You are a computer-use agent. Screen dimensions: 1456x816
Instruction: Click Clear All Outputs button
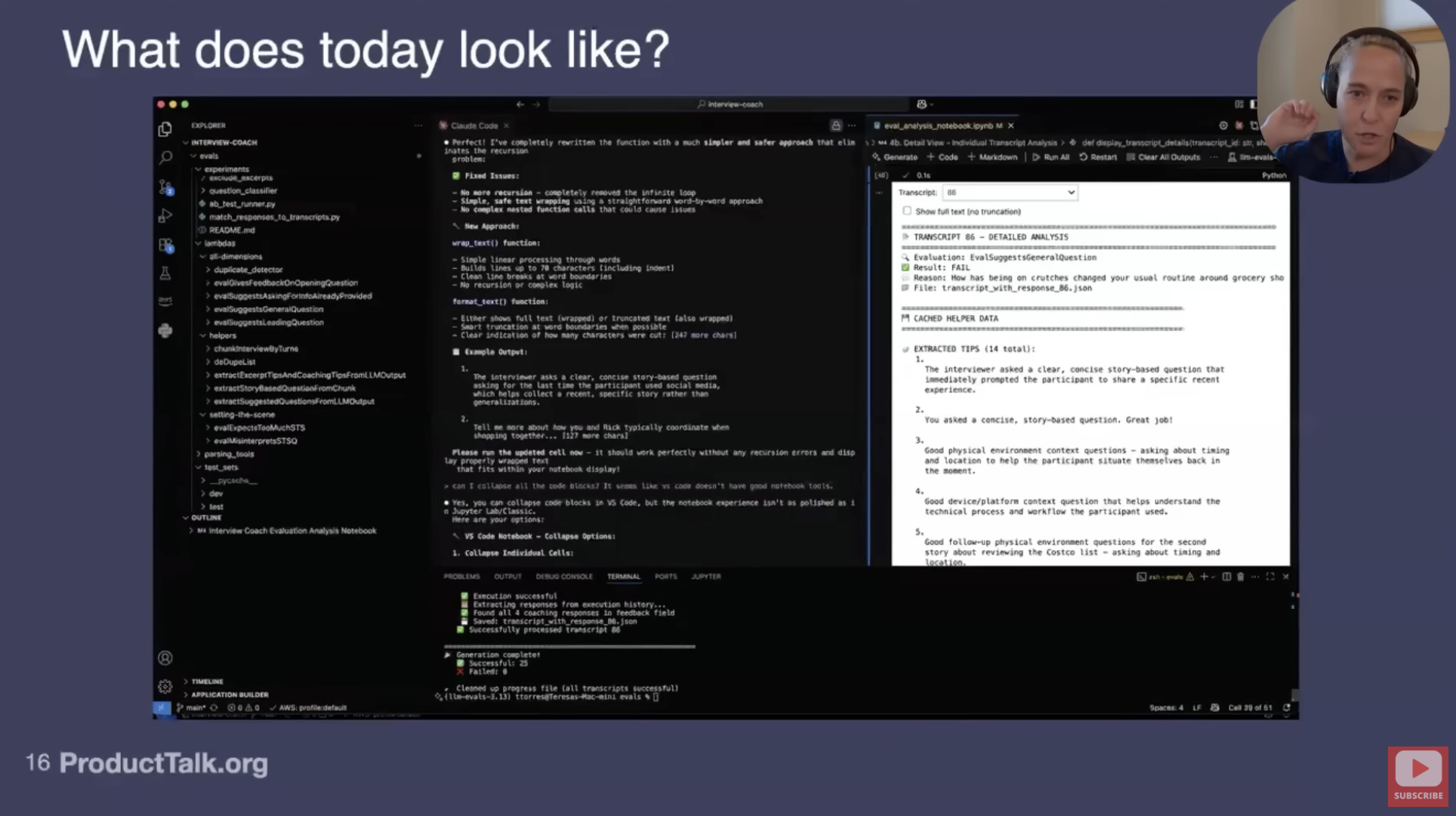point(1163,157)
